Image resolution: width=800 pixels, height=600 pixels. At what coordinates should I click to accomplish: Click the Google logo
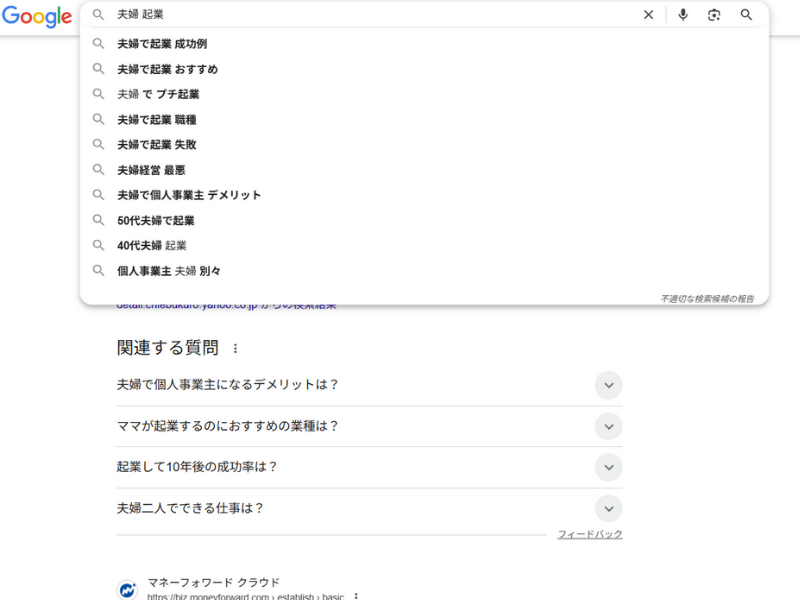pos(36,16)
